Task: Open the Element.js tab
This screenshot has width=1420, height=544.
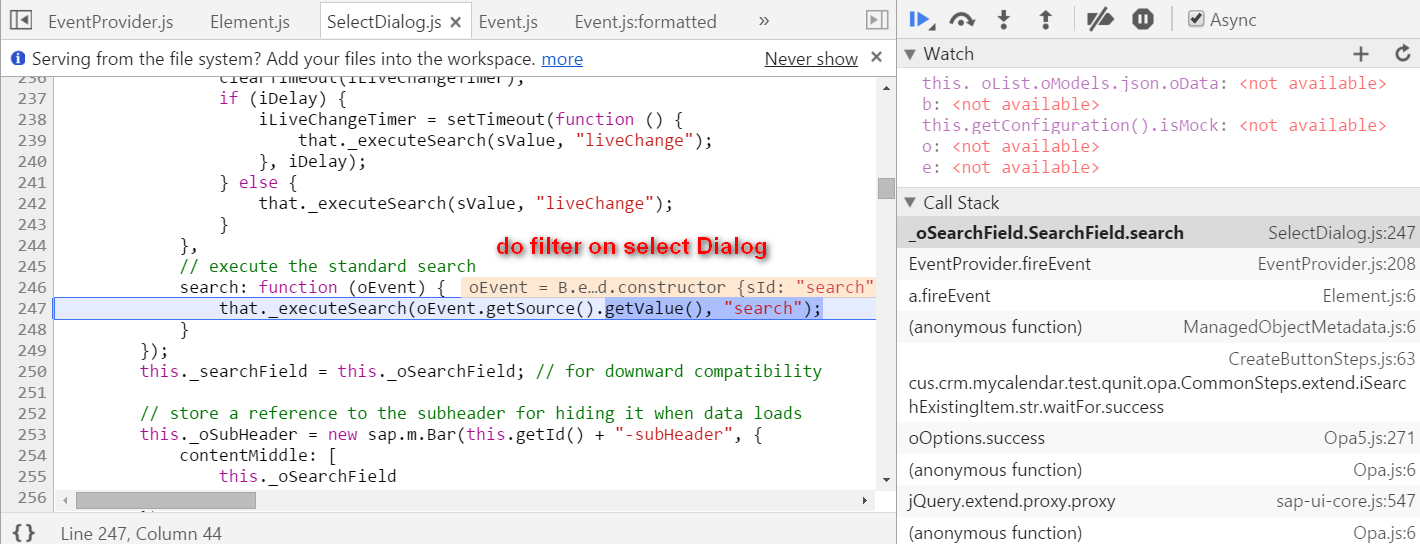Action: (250, 21)
